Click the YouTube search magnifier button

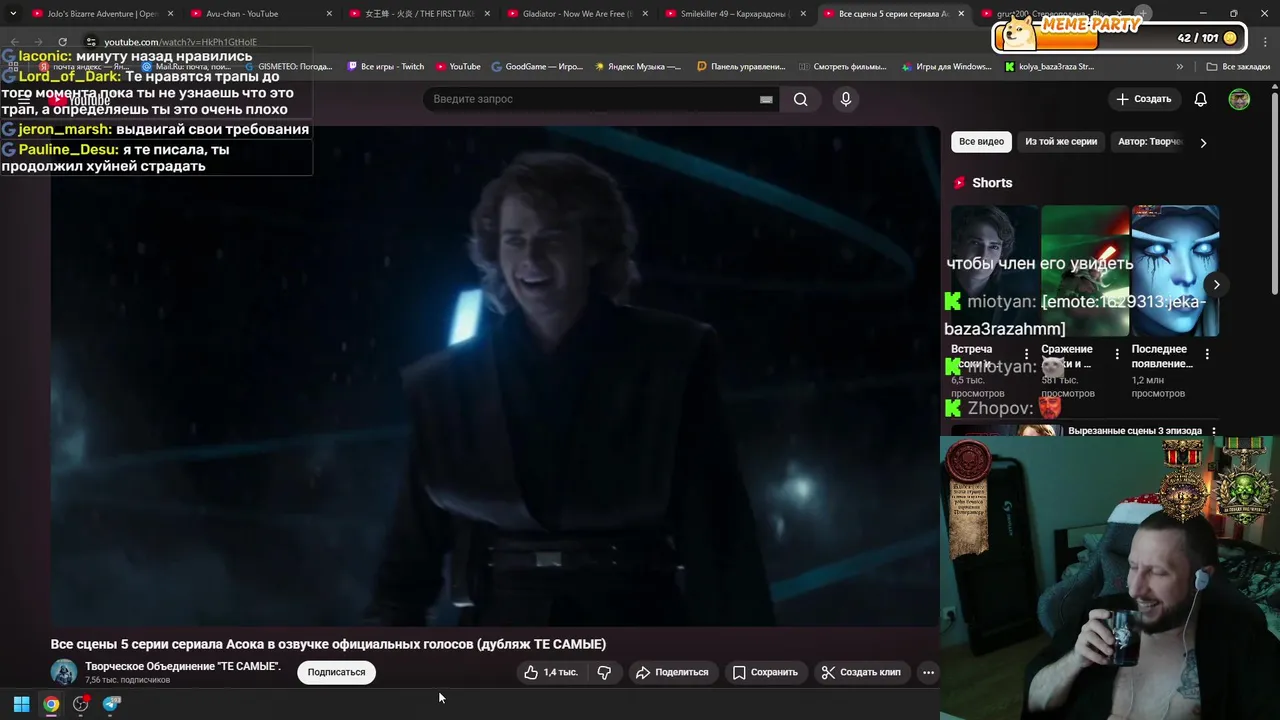(x=800, y=99)
